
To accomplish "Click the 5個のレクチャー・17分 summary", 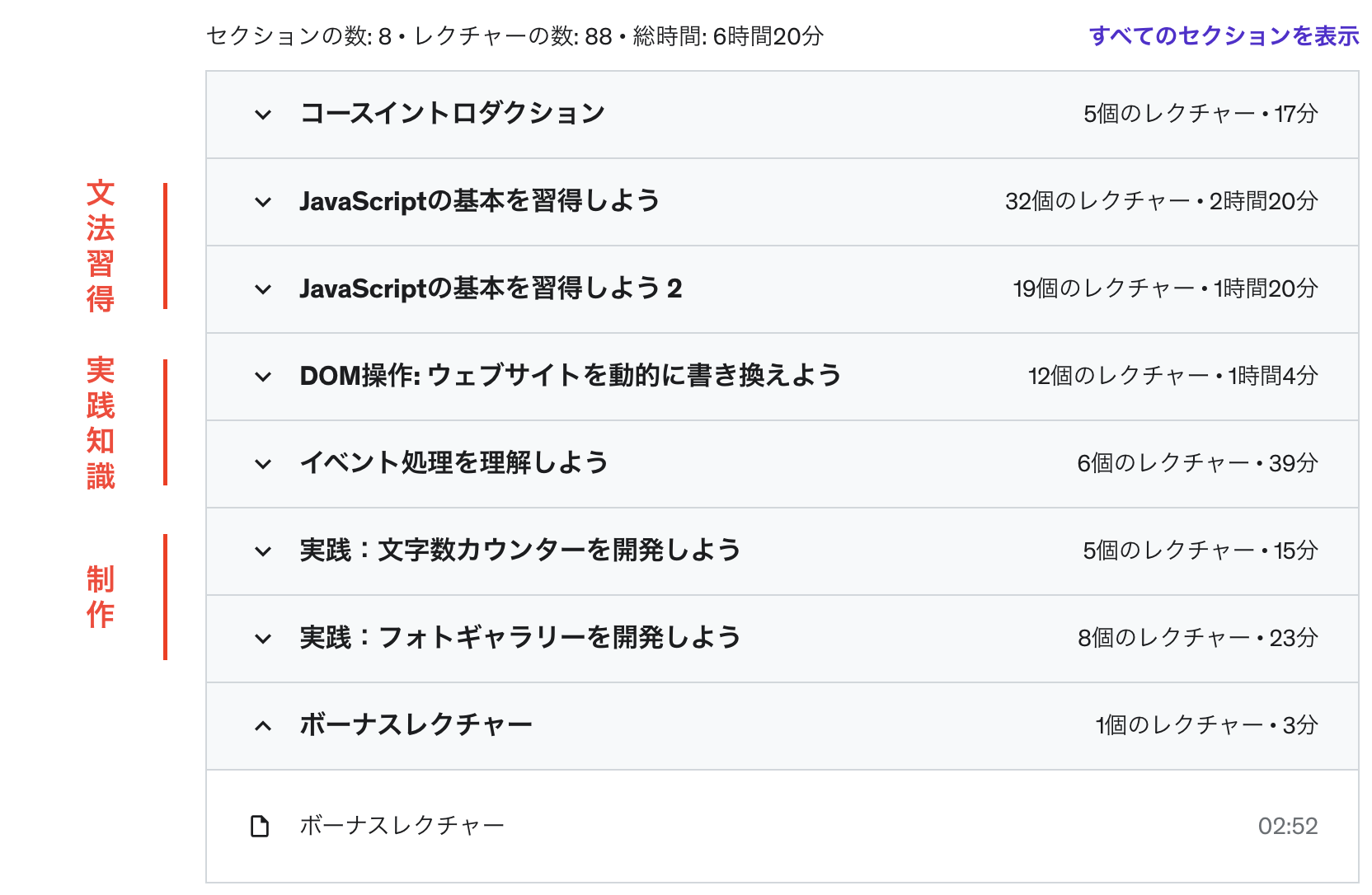I will coord(1200,114).
